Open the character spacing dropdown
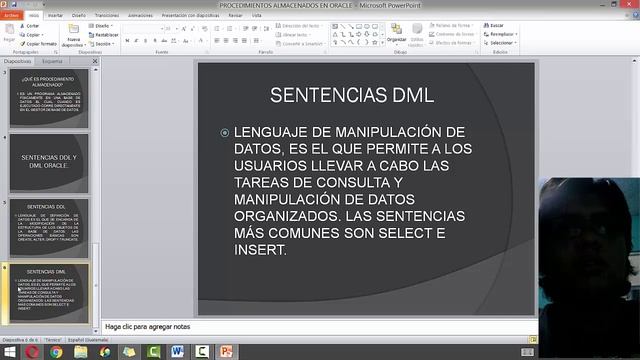Image resolution: width=640 pixels, height=360 pixels. [x=174, y=41]
